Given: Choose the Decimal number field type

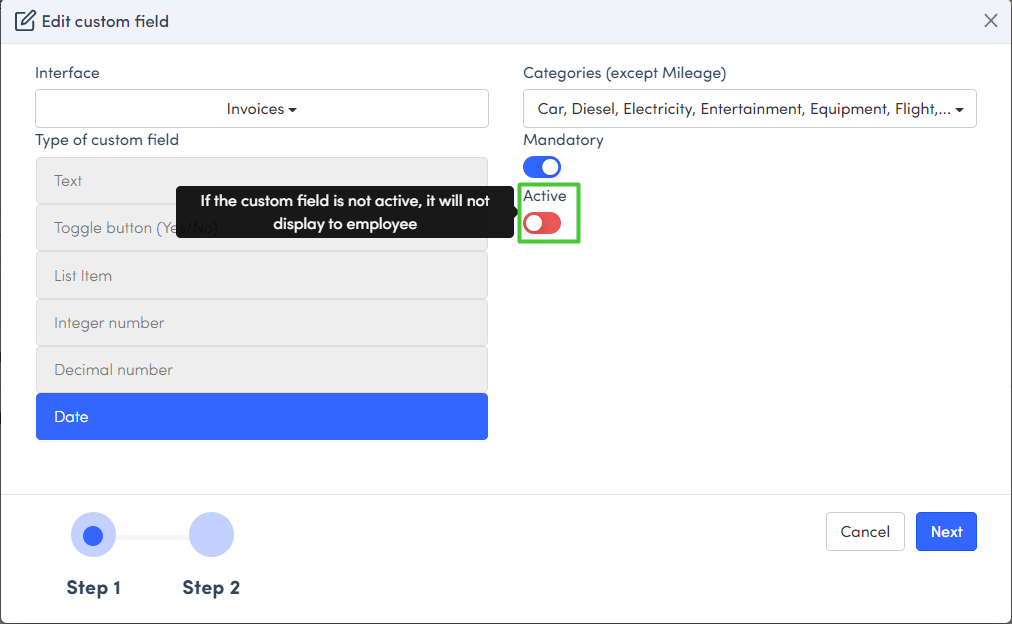Looking at the screenshot, I should pyautogui.click(x=261, y=370).
